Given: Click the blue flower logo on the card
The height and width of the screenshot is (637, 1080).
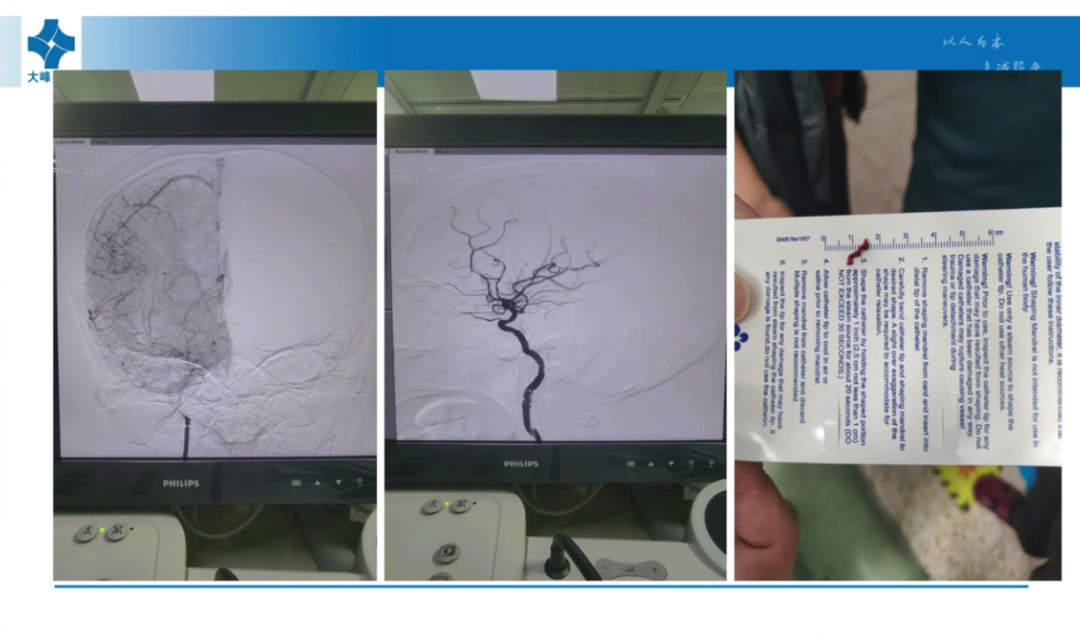Looking at the screenshot, I should pos(741,338).
